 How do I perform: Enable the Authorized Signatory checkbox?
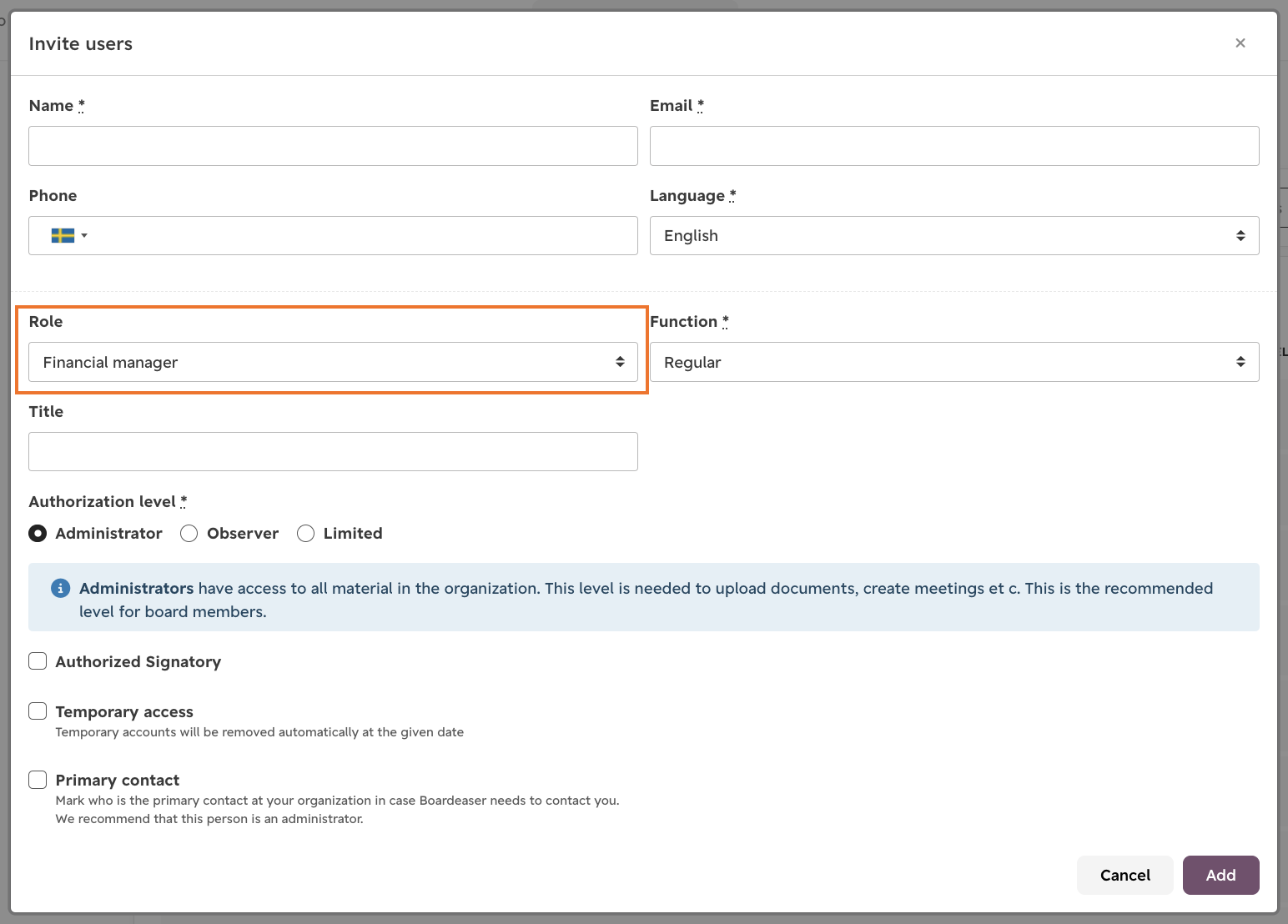coord(38,661)
